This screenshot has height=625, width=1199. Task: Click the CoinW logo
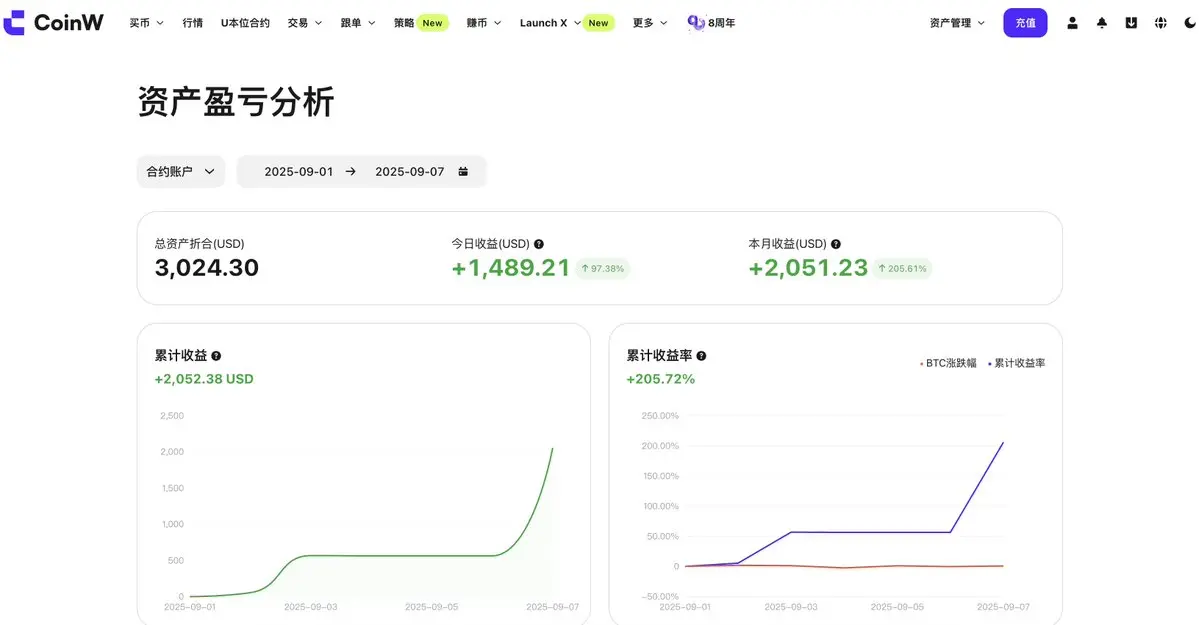coord(54,23)
